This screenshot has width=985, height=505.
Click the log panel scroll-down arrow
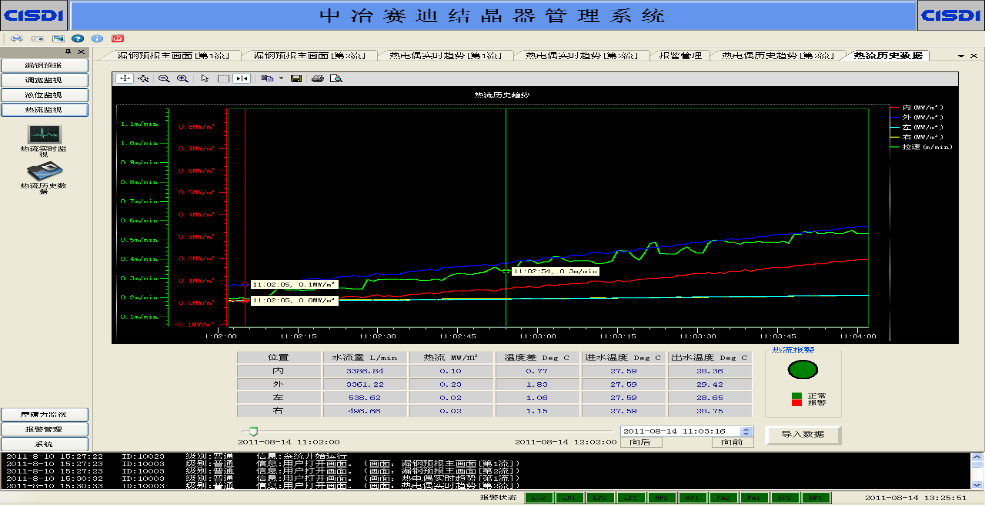tap(976, 484)
